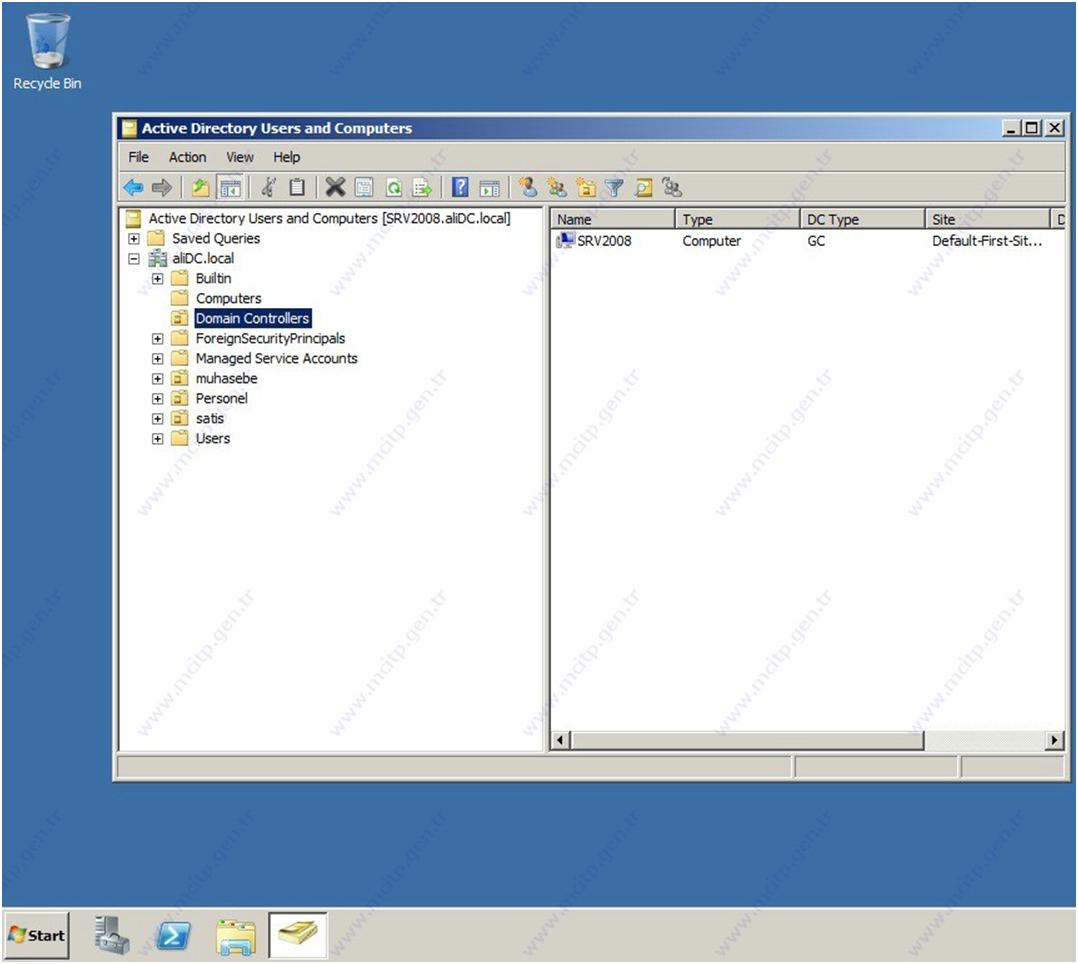
Task: Click the Forward arrow toolbar icon
Action: pyautogui.click(x=162, y=187)
